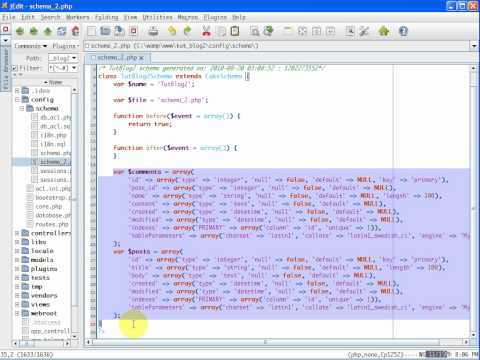Click the Print toolbar icon

[153, 31]
